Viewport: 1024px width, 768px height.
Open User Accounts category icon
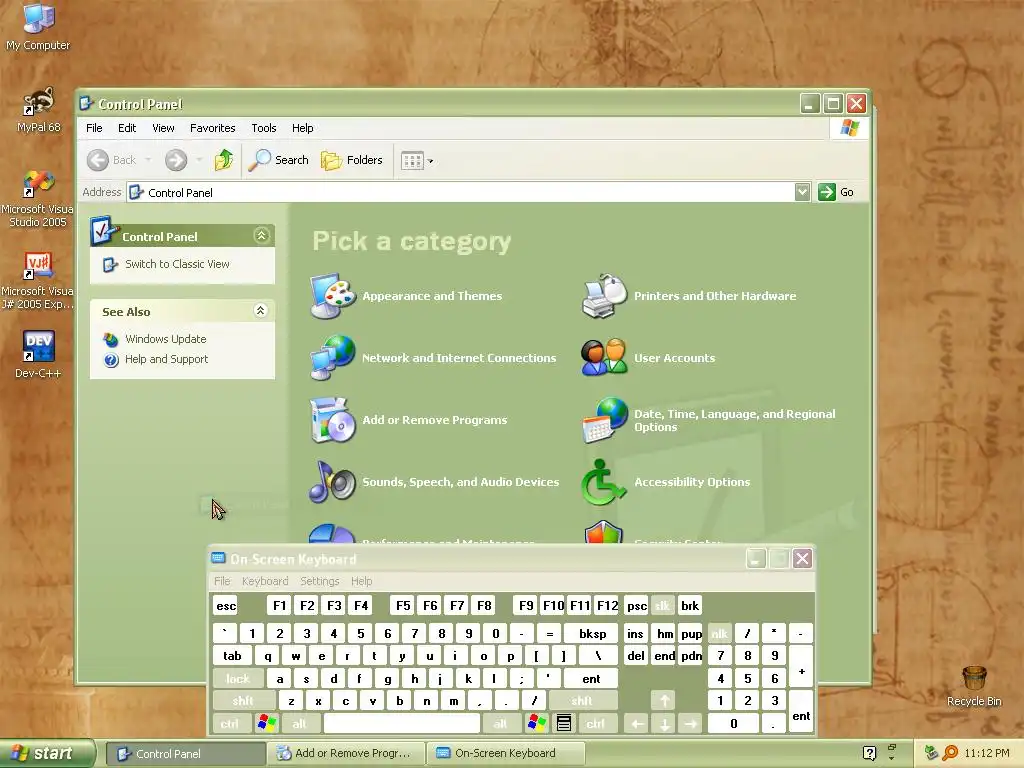604,358
